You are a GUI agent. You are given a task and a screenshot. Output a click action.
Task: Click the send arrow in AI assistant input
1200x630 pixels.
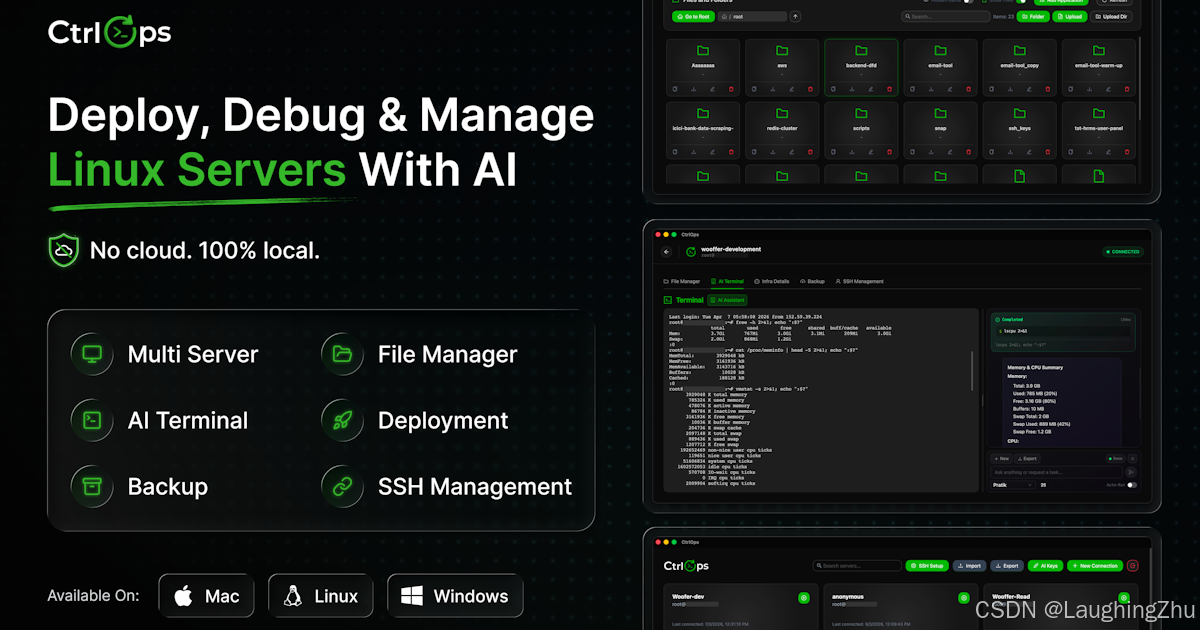(1131, 472)
